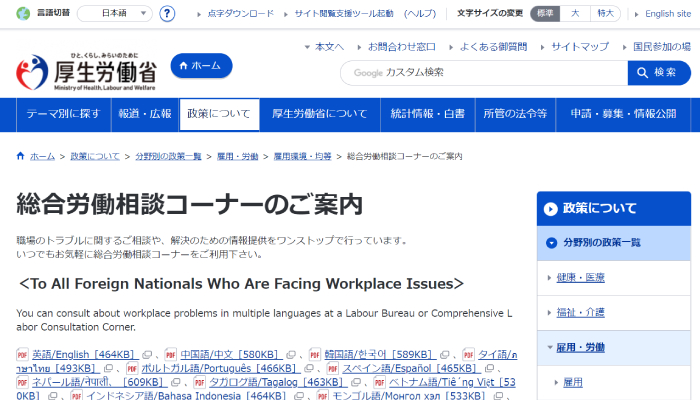Click PDF icon beside タイ語
The height and width of the screenshot is (400, 700).
point(468,354)
